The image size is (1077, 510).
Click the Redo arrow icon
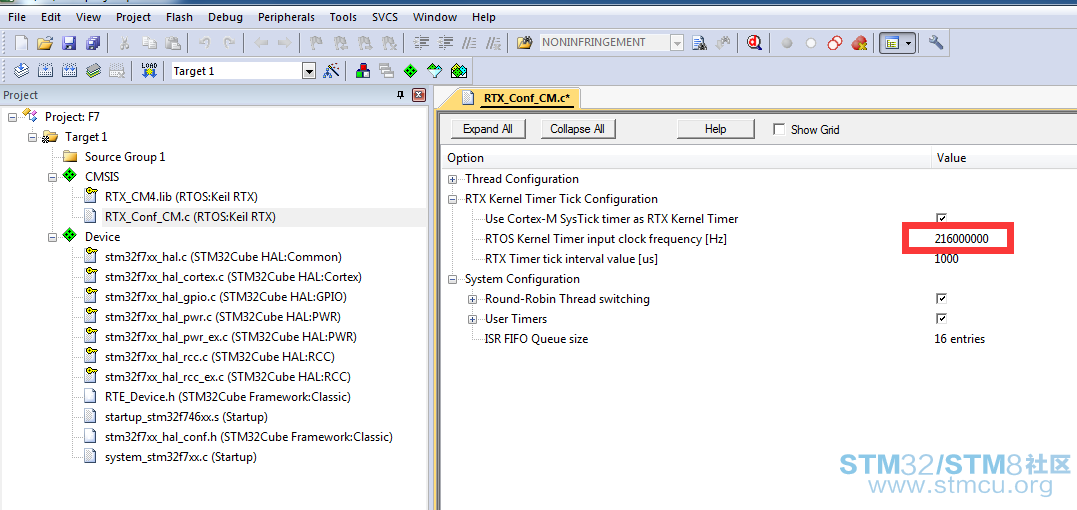tap(230, 43)
